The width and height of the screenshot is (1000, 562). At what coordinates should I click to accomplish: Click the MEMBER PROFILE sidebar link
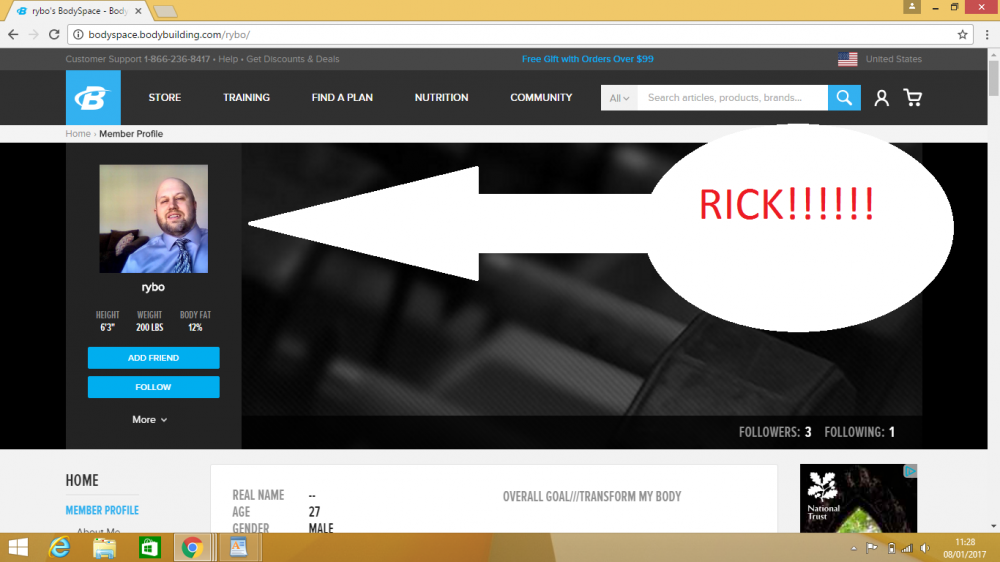pyautogui.click(x=102, y=510)
